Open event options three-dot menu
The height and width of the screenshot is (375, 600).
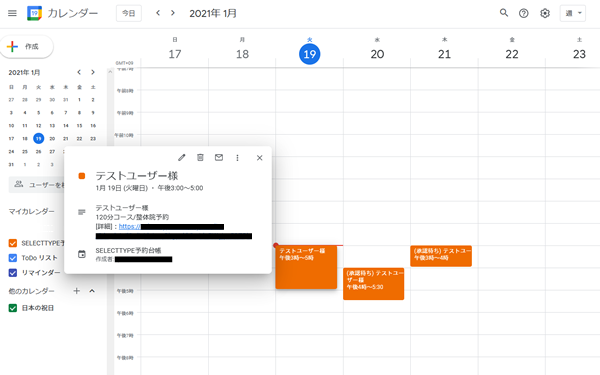(237, 158)
